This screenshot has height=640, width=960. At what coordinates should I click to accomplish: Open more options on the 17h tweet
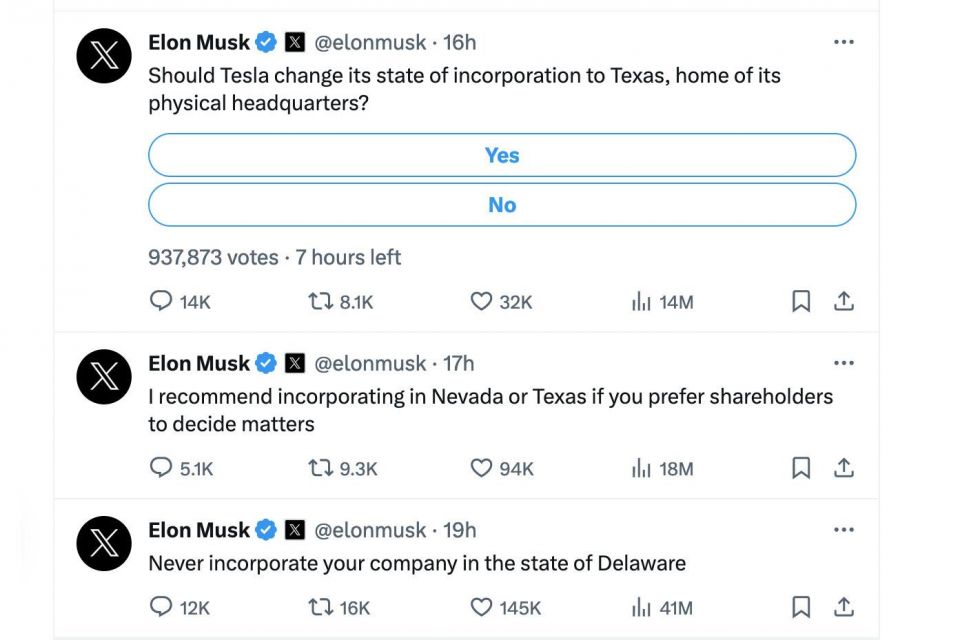point(844,363)
